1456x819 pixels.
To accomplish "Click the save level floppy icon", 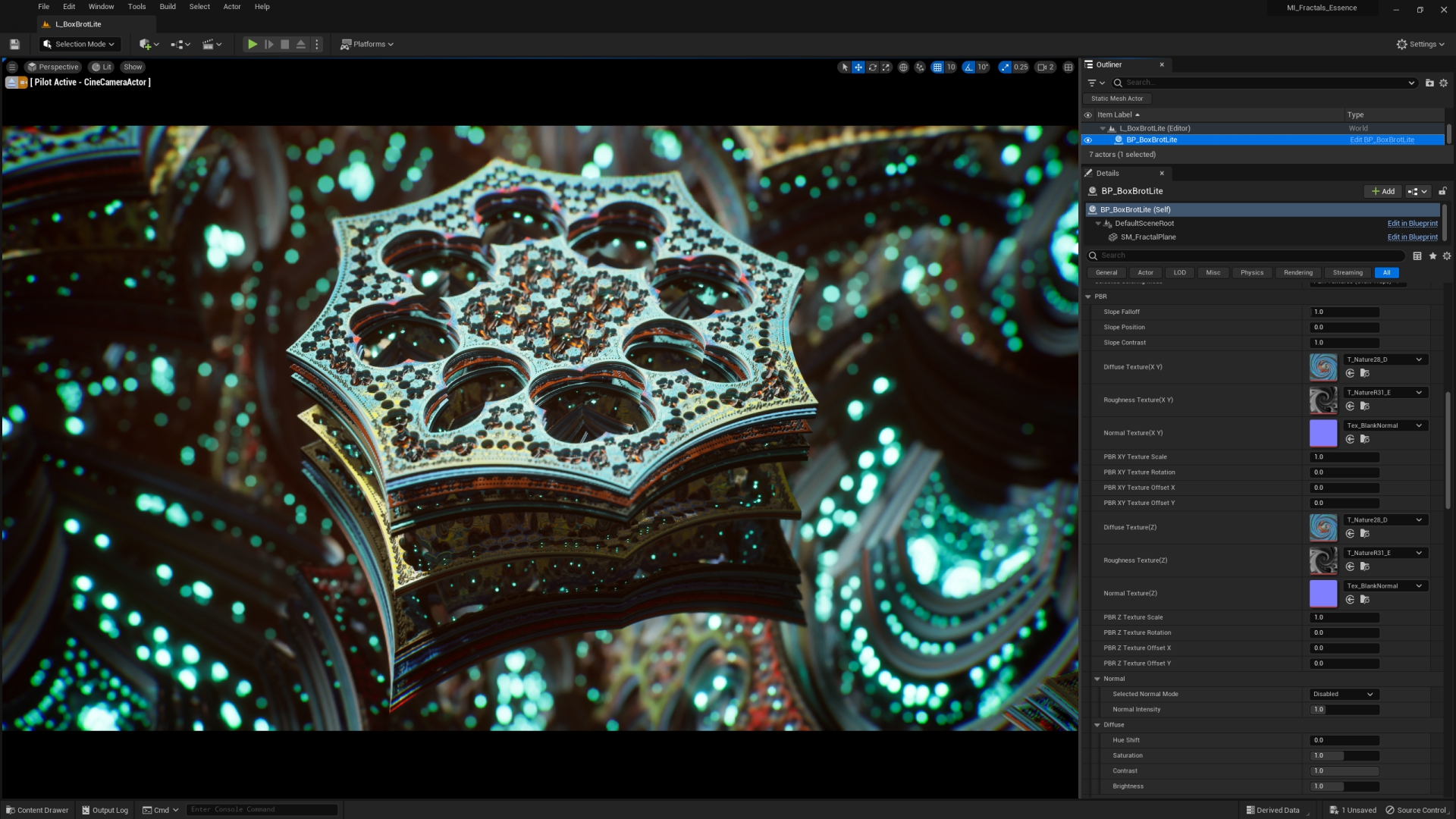I will pyautogui.click(x=14, y=44).
